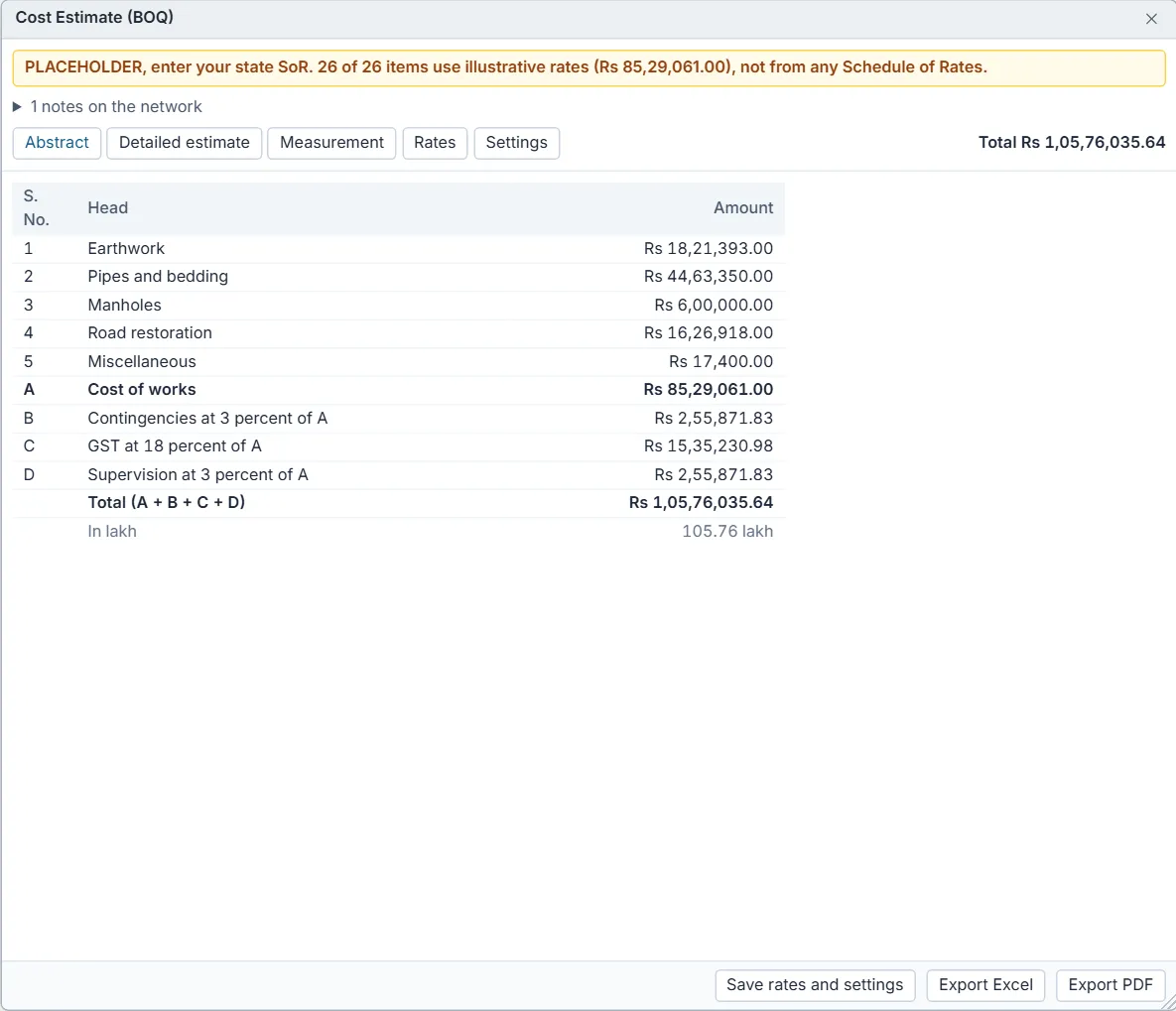Click the 'Total (A + B + C + D)' label
Image resolution: width=1176 pixels, height=1011 pixels.
167,502
